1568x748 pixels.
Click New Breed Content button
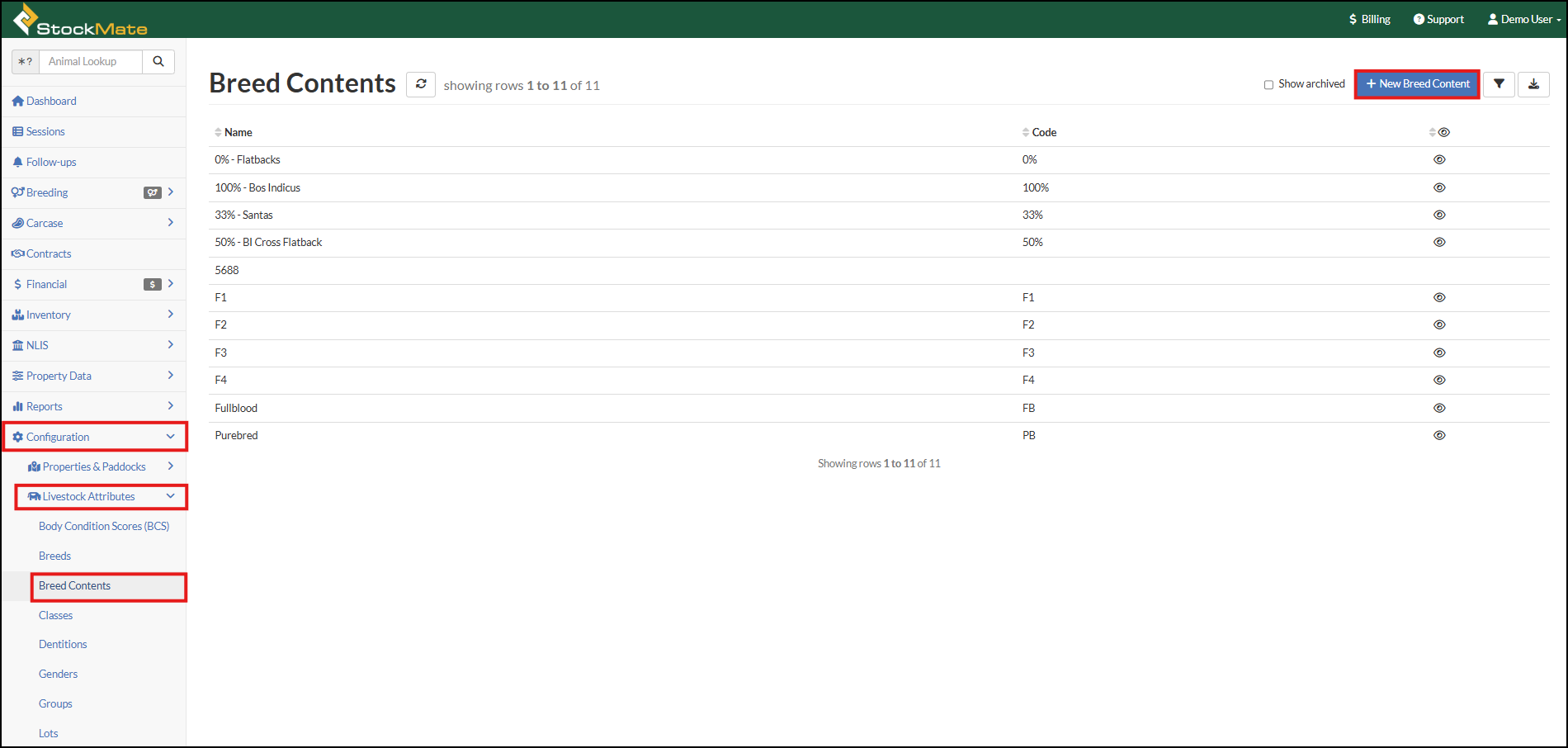click(1417, 84)
